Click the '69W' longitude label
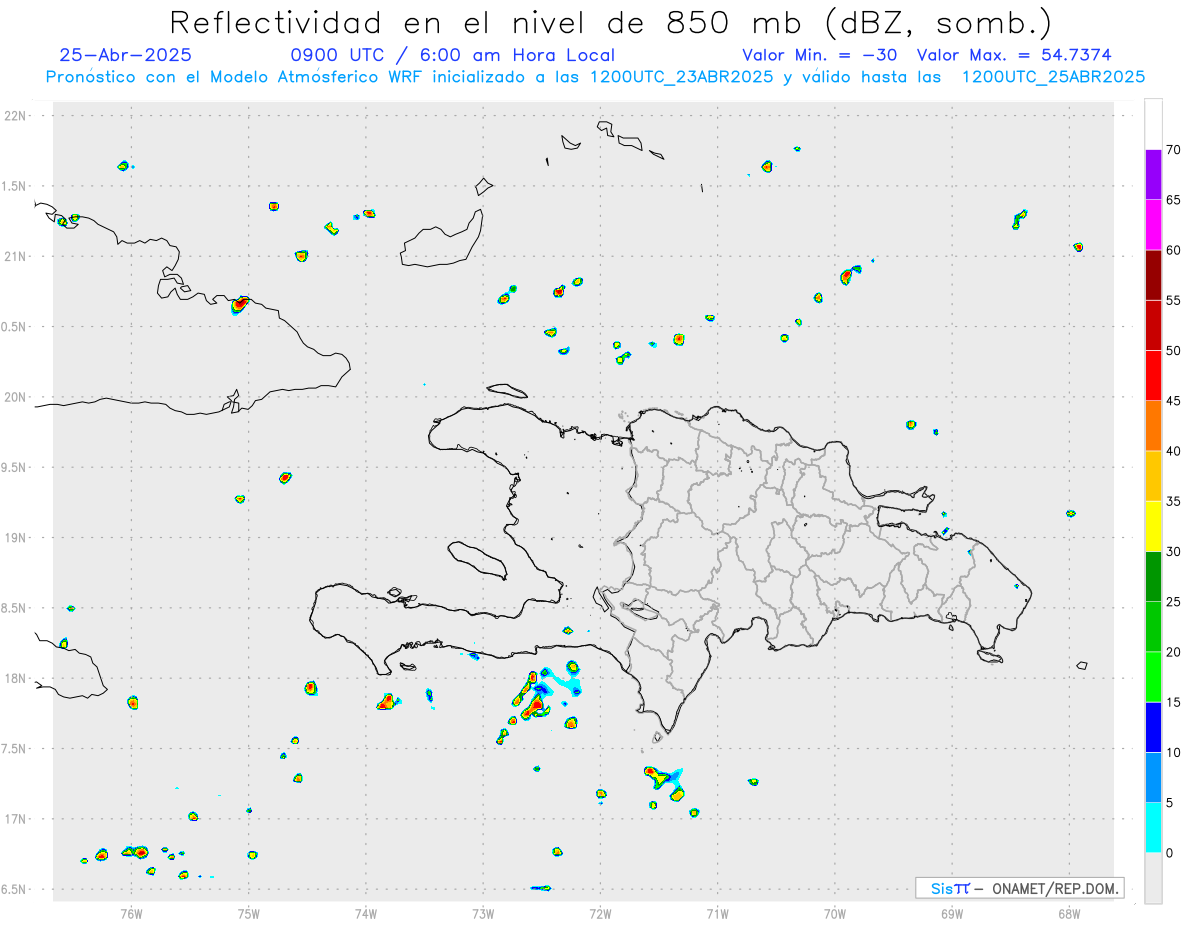This screenshot has height=927, width=1200. (x=952, y=913)
